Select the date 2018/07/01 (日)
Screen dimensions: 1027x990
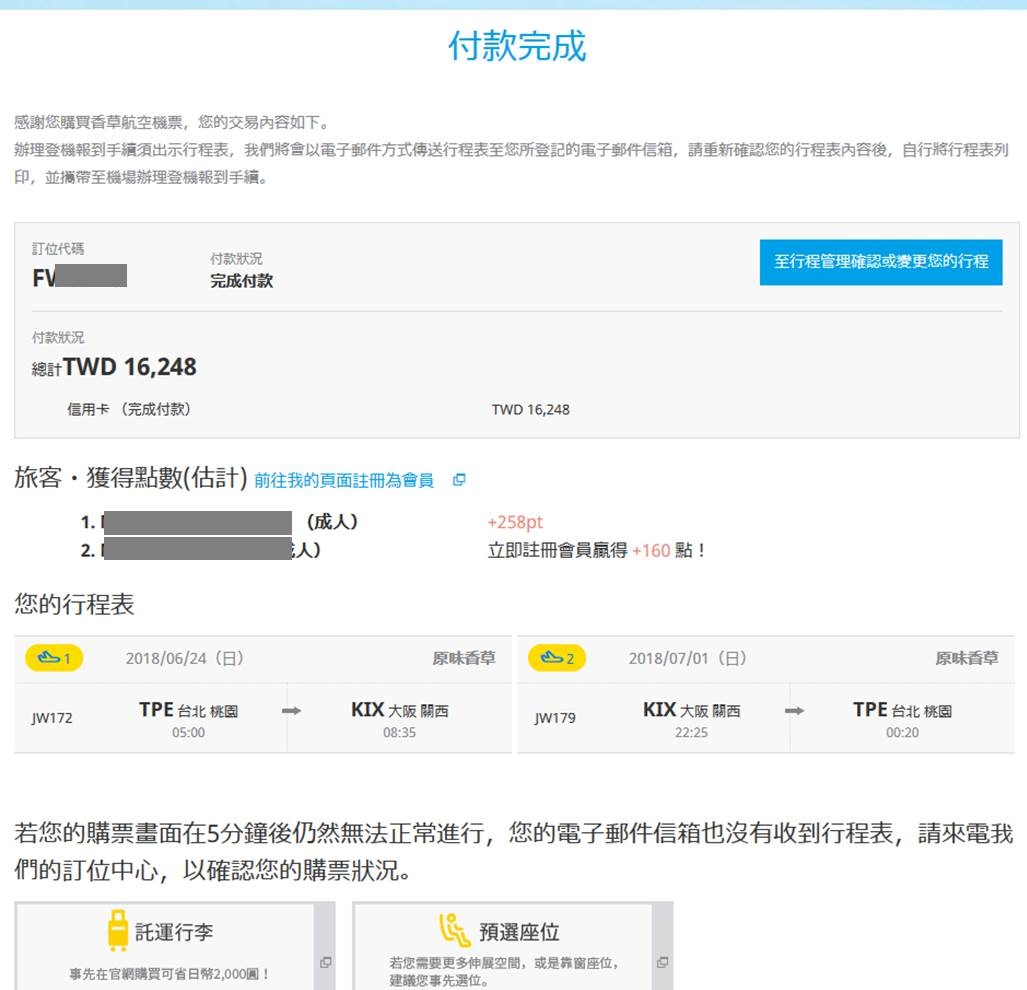pos(688,658)
